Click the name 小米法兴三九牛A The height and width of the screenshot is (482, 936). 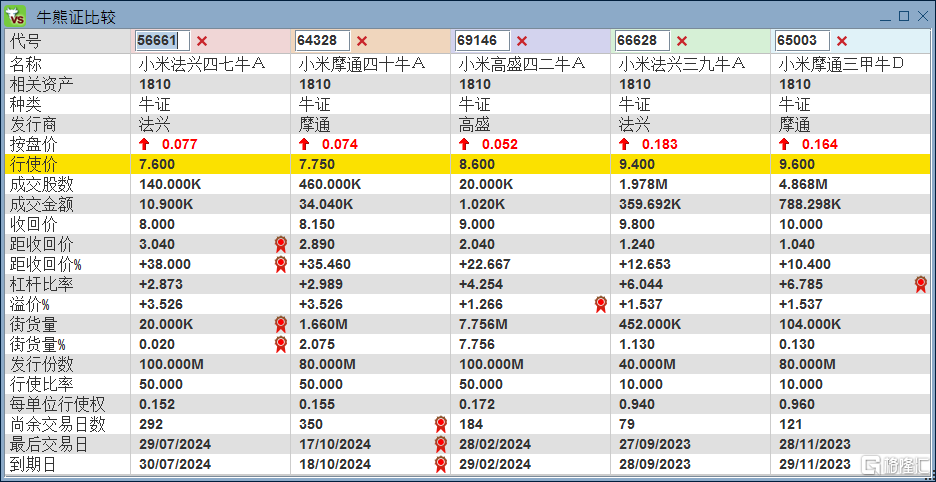coord(682,64)
